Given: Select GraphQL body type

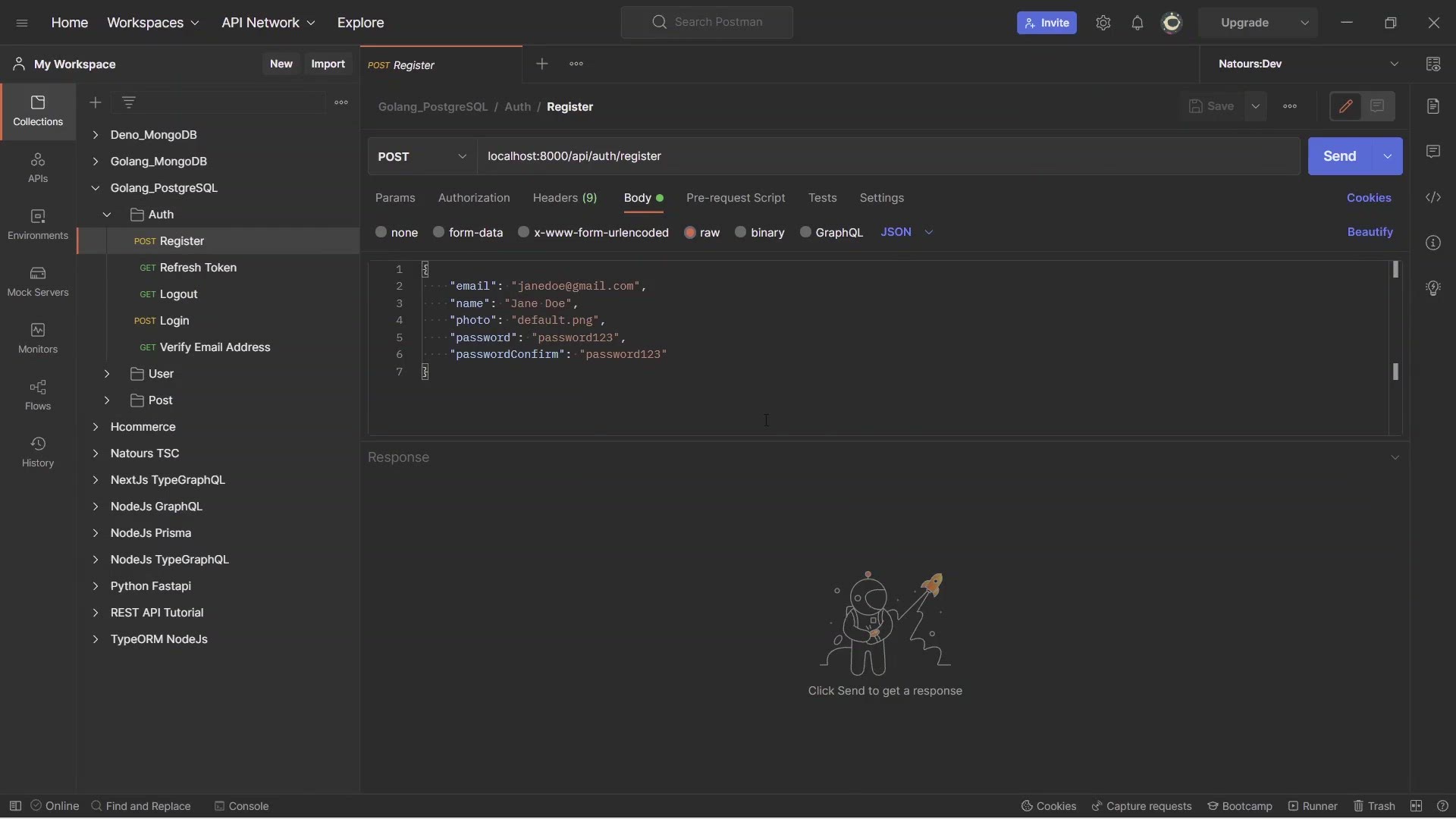Looking at the screenshot, I should click(x=805, y=232).
